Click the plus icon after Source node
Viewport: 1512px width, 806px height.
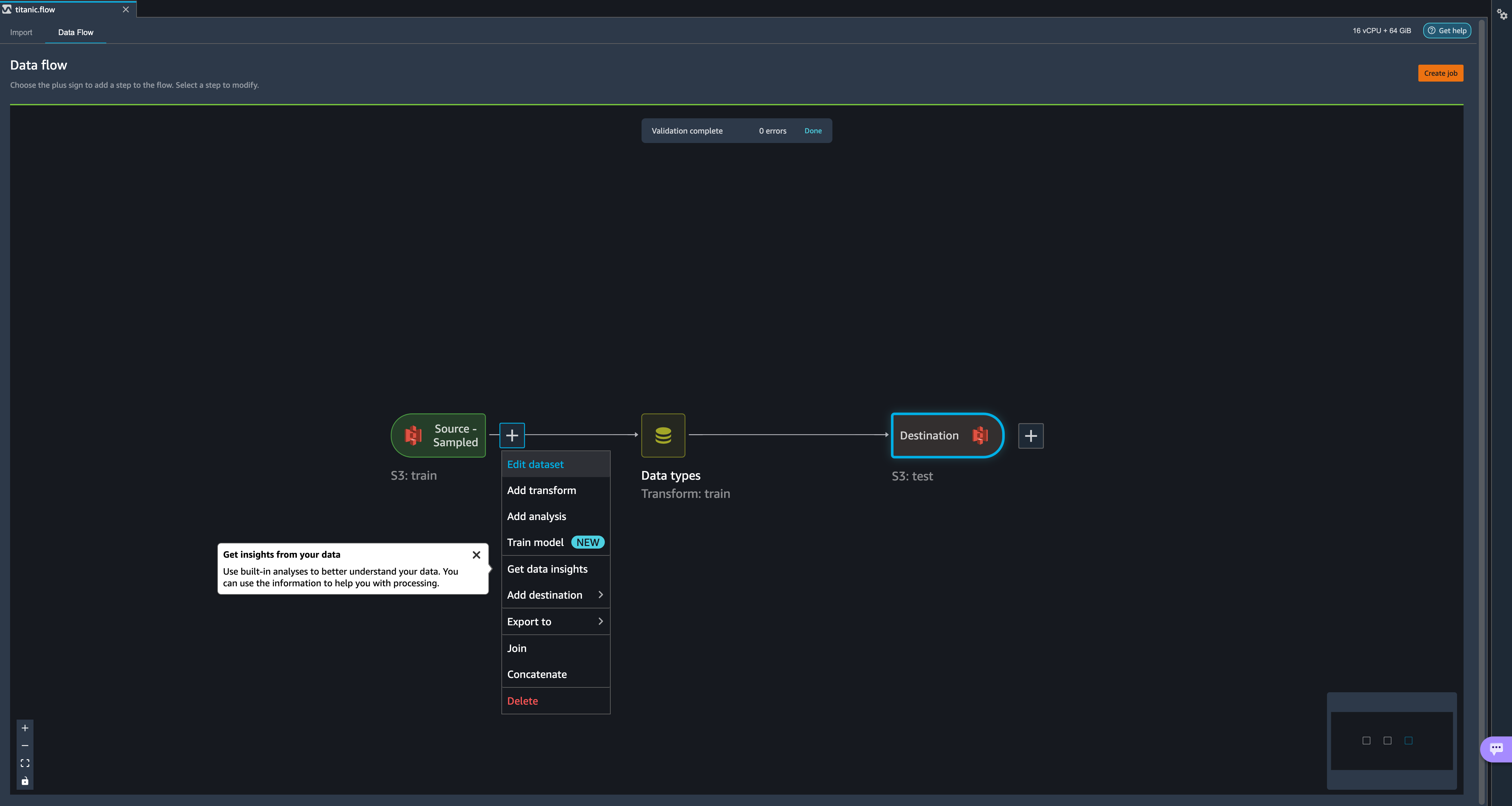click(512, 435)
